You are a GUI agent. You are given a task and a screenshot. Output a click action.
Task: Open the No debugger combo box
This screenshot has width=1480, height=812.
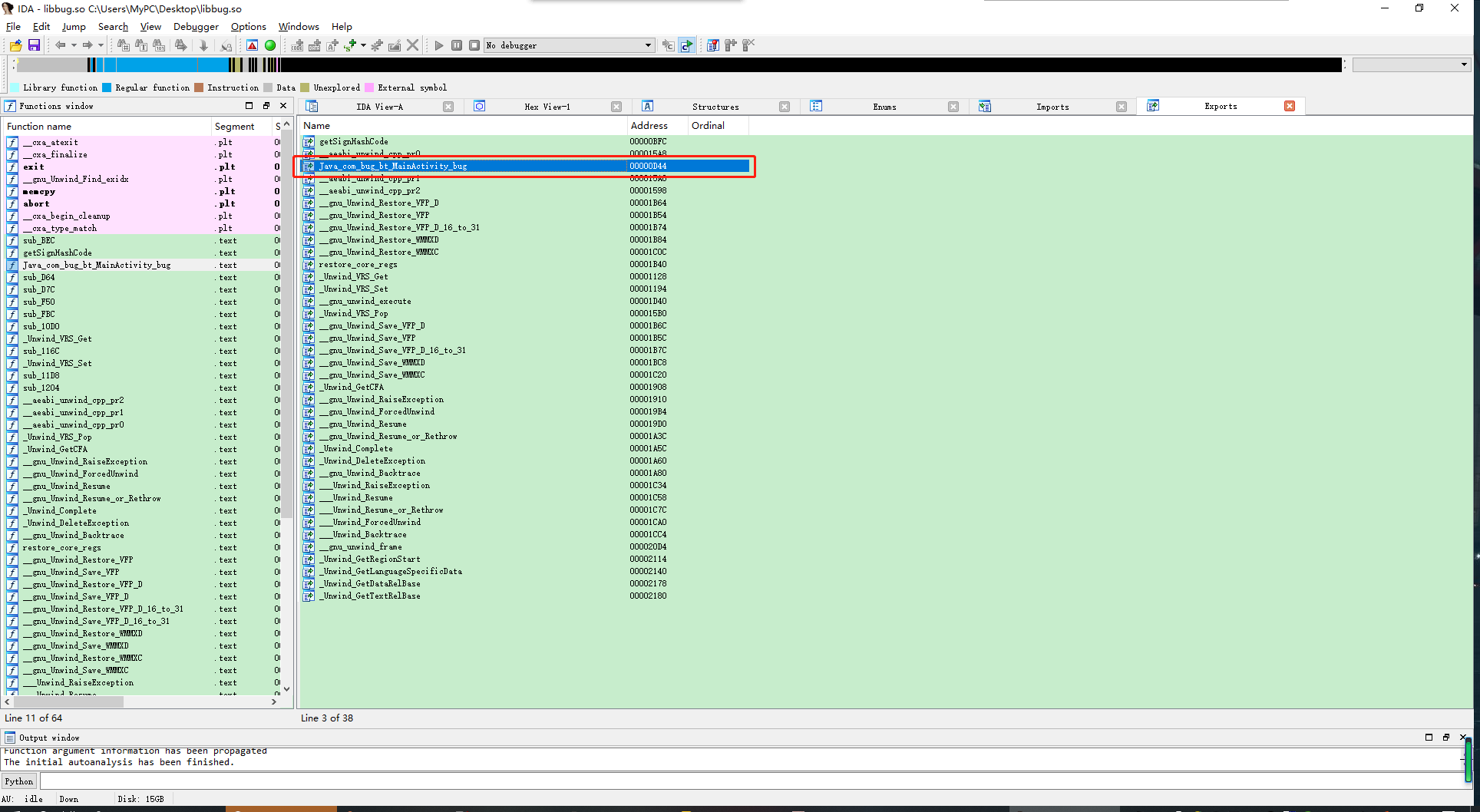pyautogui.click(x=570, y=45)
